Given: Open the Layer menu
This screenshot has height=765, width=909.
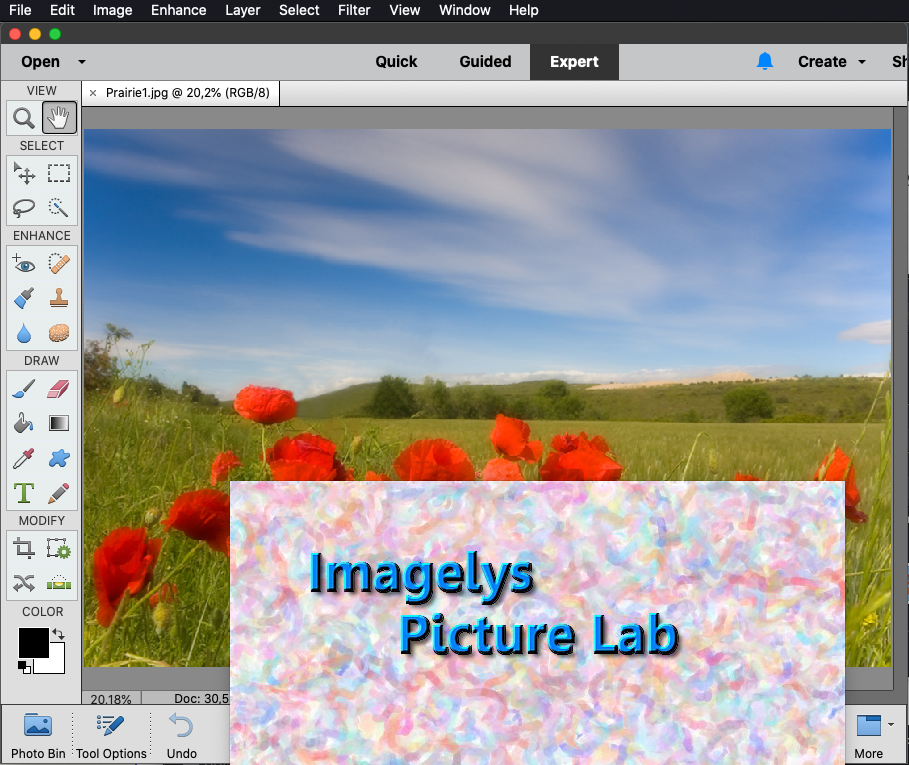Looking at the screenshot, I should pyautogui.click(x=242, y=10).
